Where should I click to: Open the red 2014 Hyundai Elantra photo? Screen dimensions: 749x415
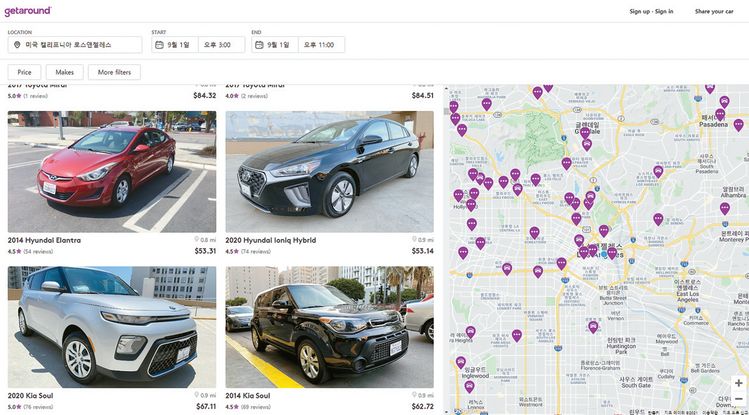[x=112, y=171]
